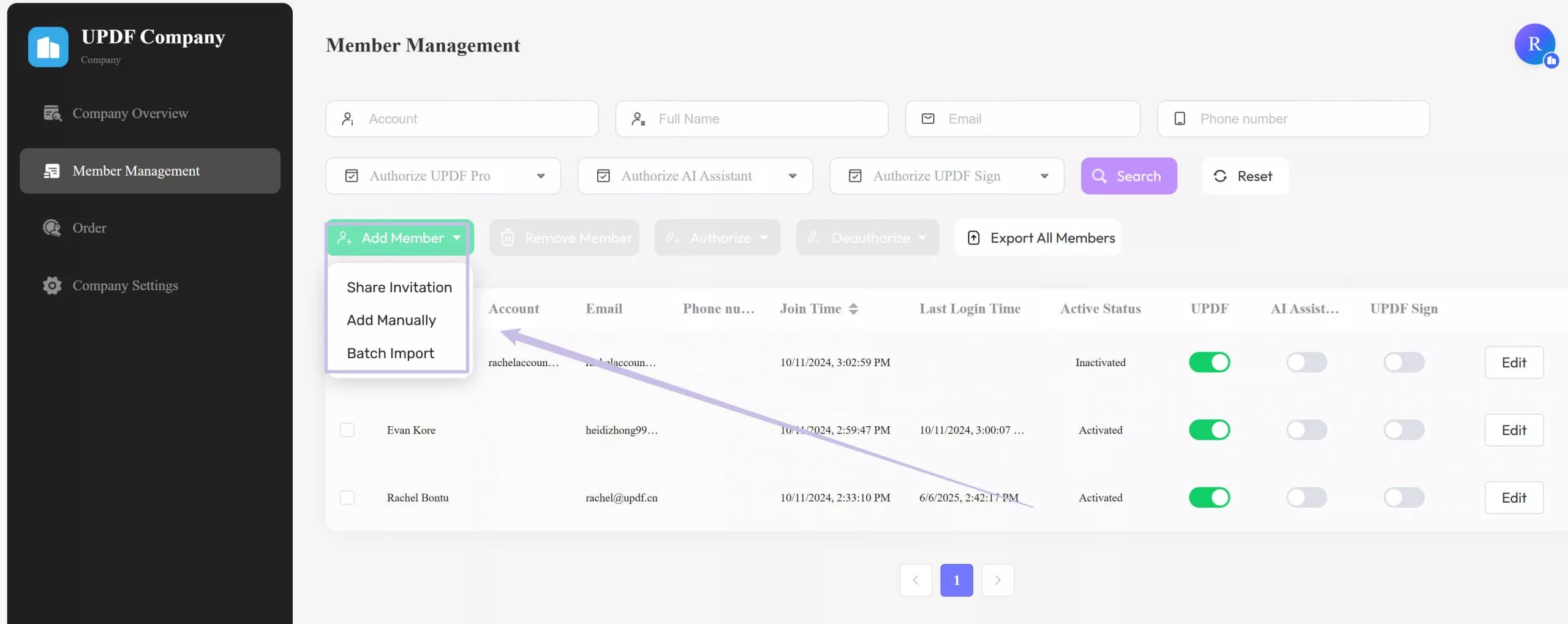Focus the Phone number search field
The width and height of the screenshot is (1568, 624).
click(x=1293, y=119)
